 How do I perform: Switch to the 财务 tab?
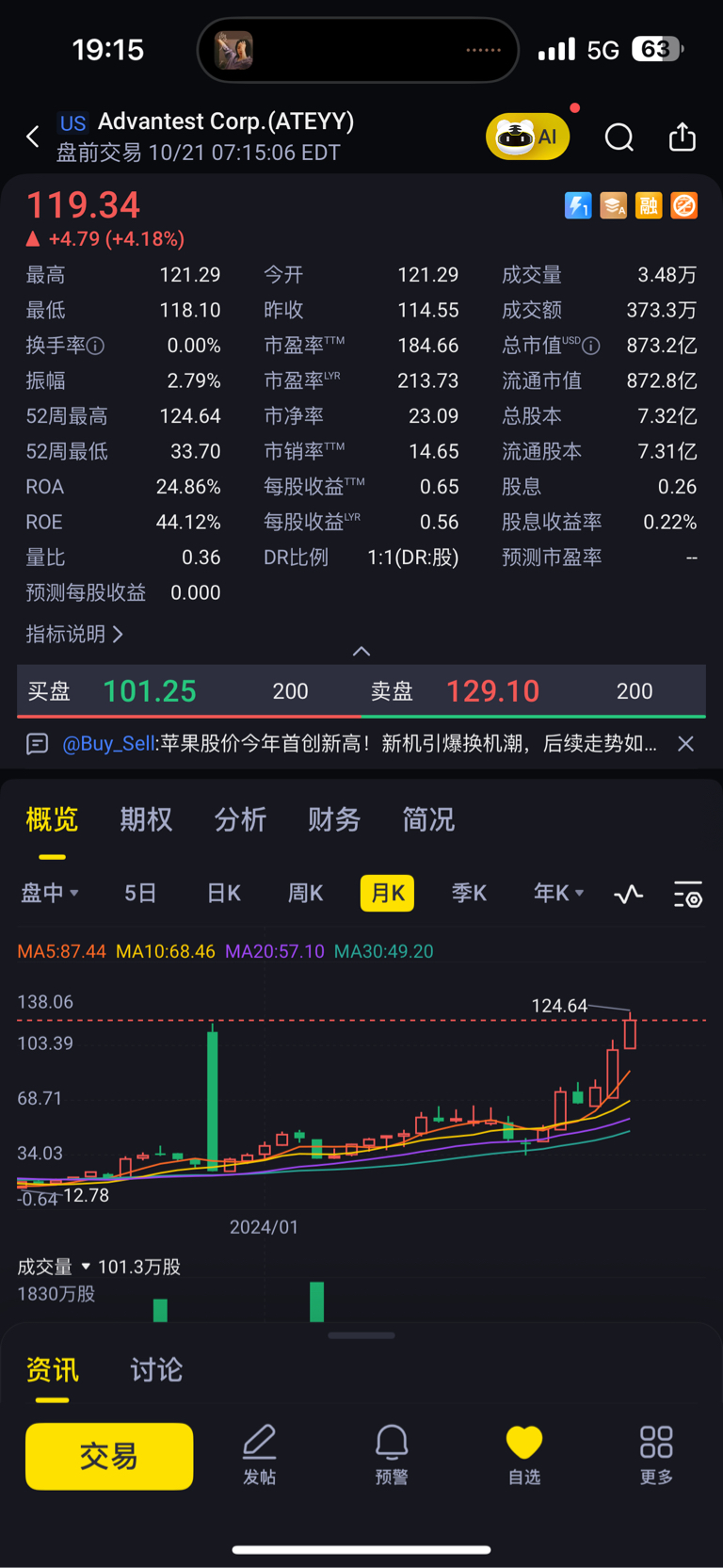pos(334,819)
